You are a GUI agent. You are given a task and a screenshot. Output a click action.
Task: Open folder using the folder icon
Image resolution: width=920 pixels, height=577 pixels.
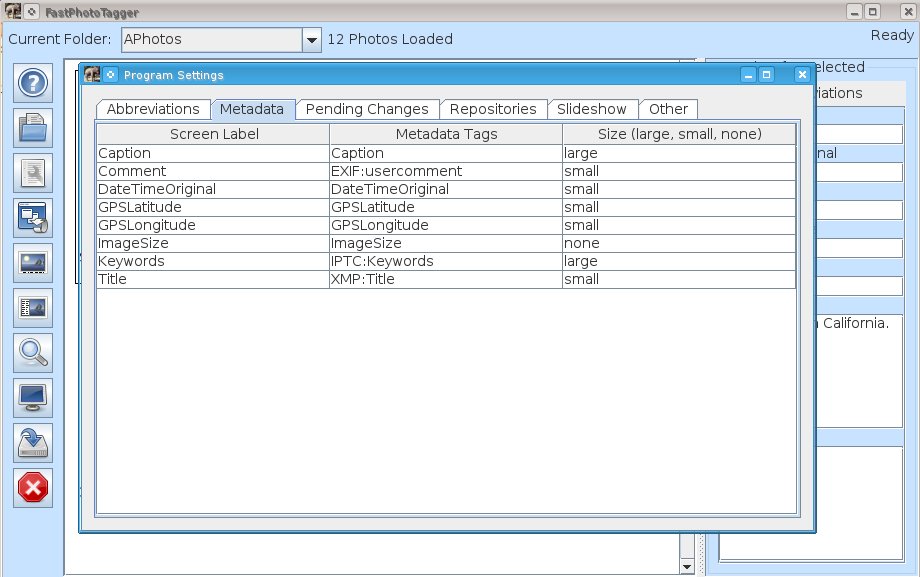pos(34,128)
